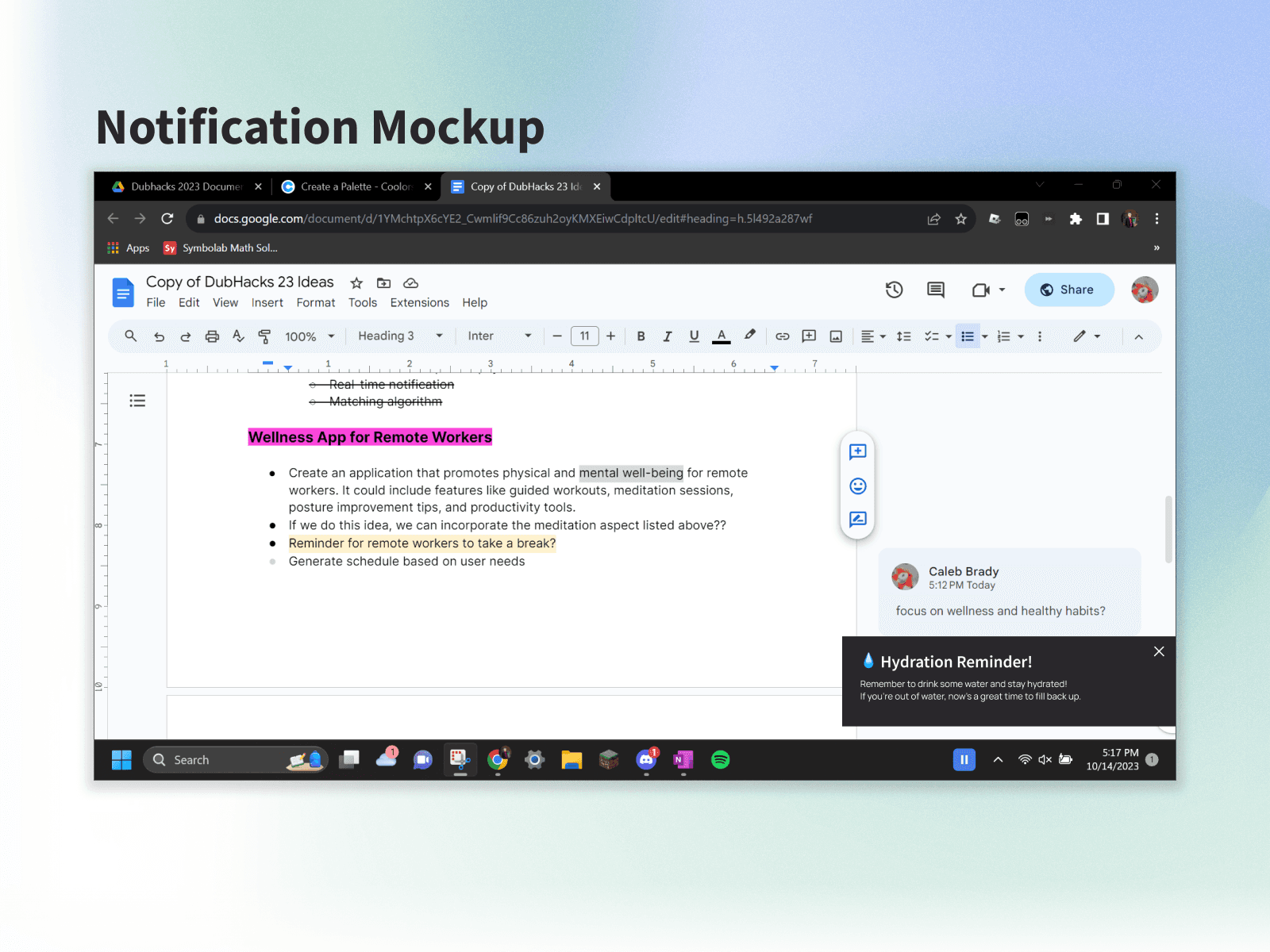
Task: Open Spotify from the taskbar
Action: (x=720, y=759)
